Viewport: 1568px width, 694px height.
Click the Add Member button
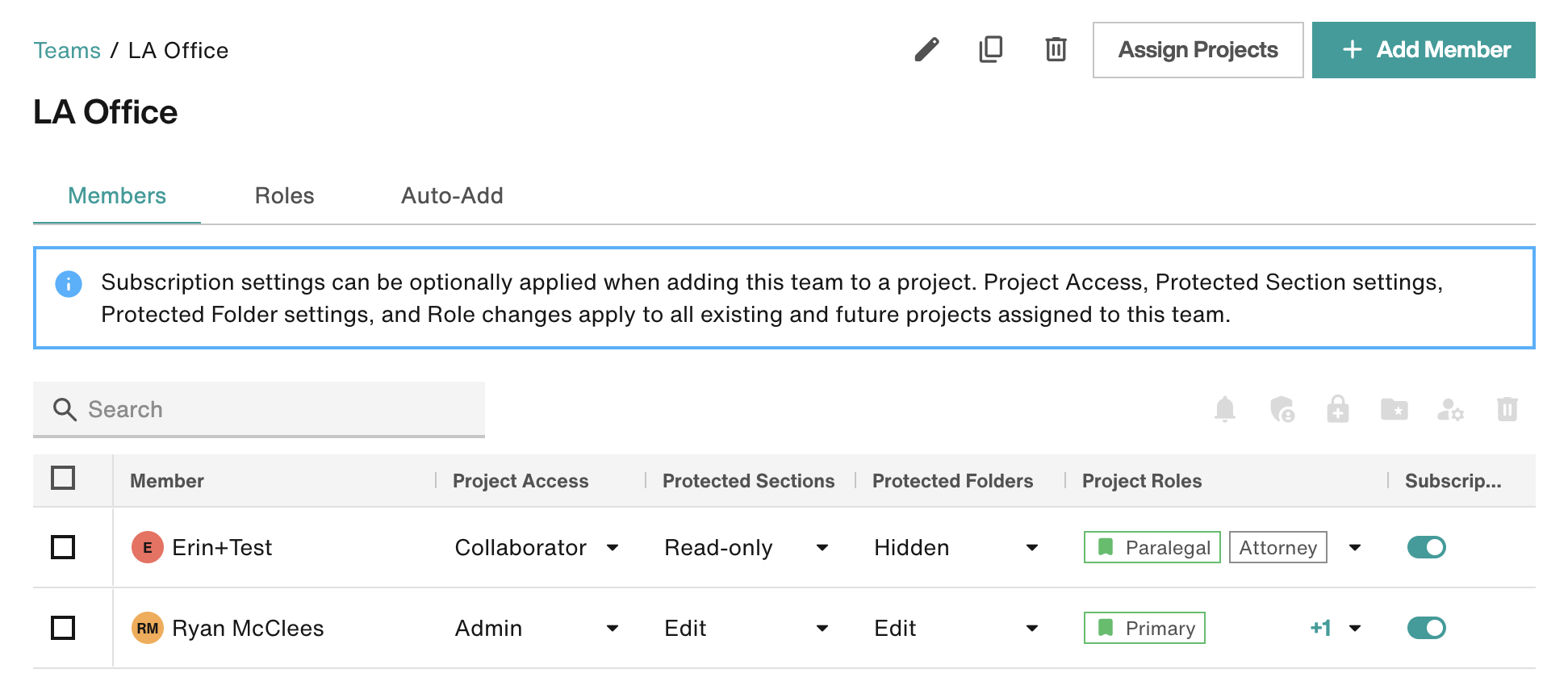(x=1424, y=50)
